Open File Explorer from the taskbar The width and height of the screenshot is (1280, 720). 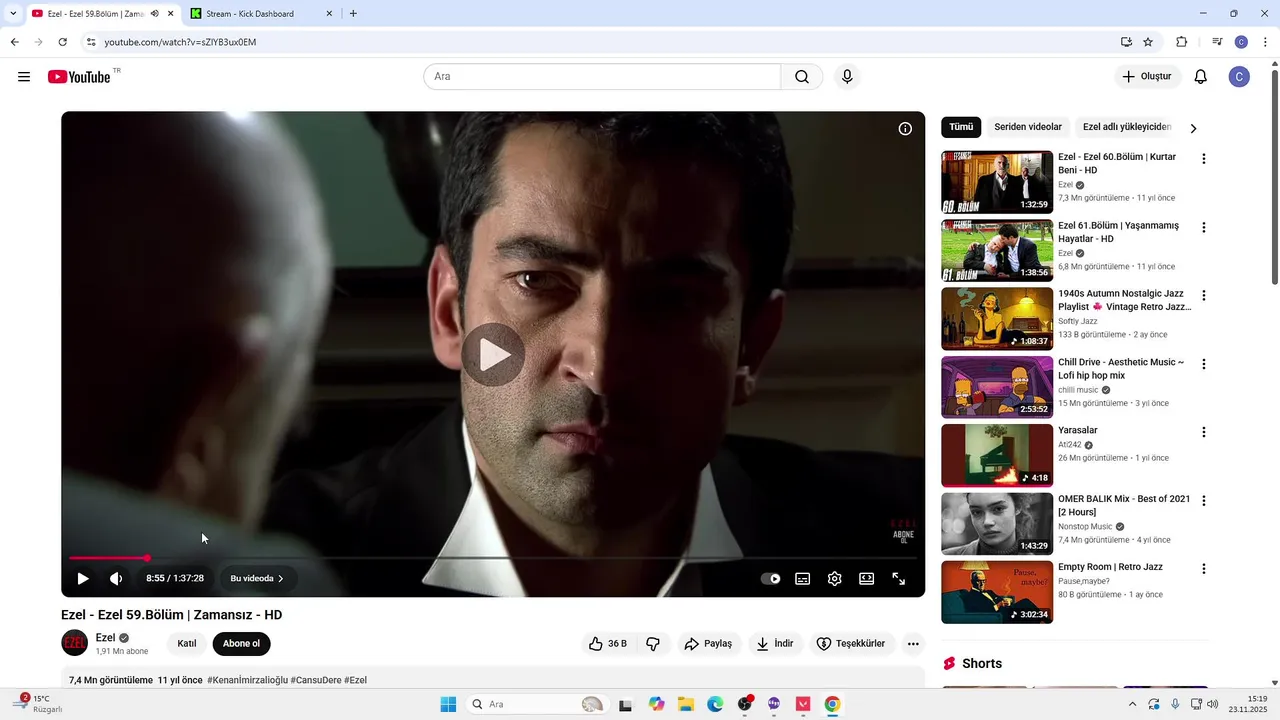pos(686,704)
